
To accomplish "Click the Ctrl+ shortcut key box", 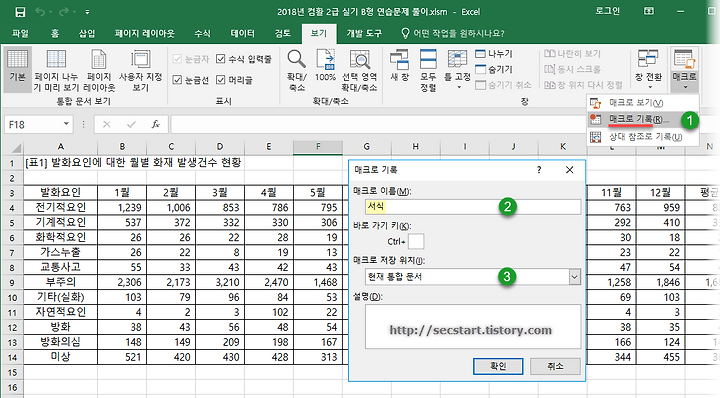I will point(416,241).
